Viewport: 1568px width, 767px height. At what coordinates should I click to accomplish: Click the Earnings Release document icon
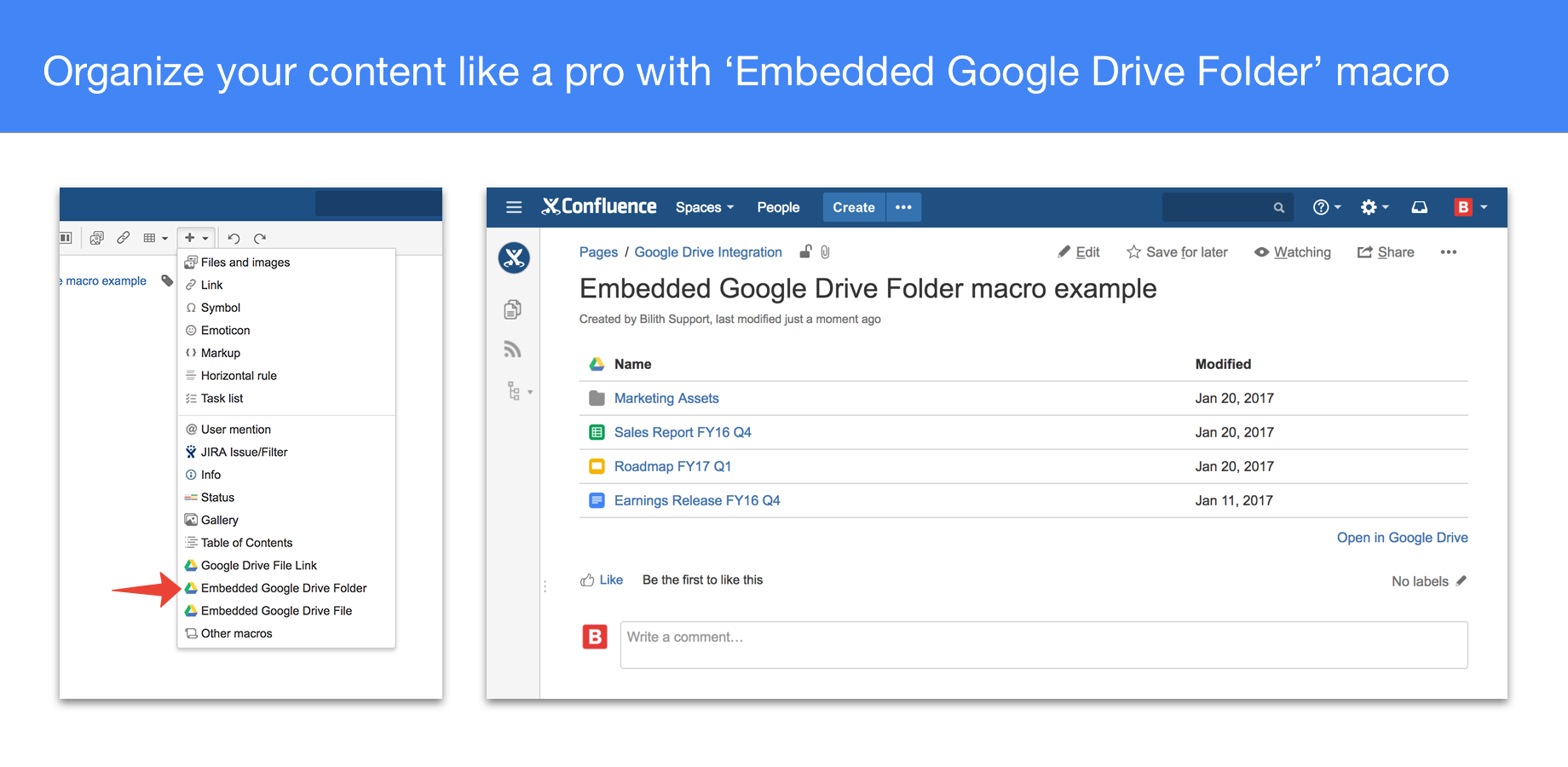coord(597,500)
